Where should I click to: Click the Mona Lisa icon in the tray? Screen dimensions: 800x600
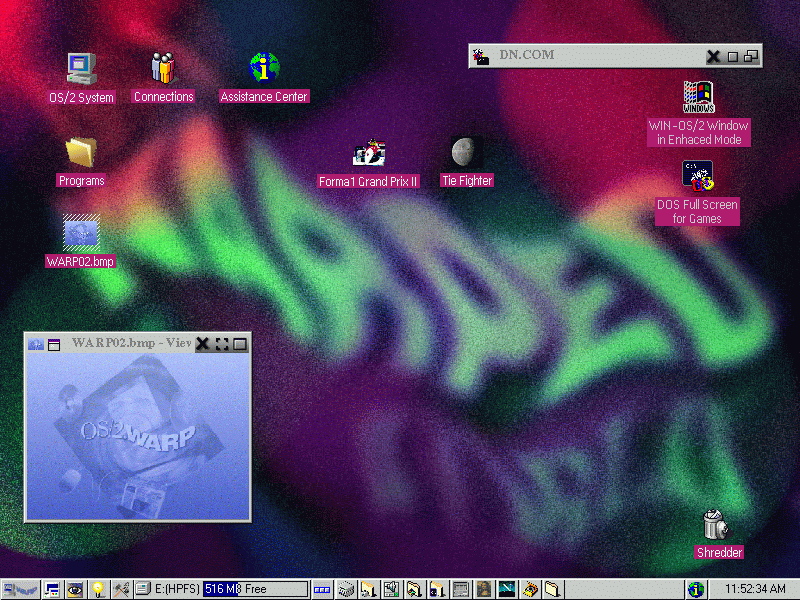tap(484, 590)
